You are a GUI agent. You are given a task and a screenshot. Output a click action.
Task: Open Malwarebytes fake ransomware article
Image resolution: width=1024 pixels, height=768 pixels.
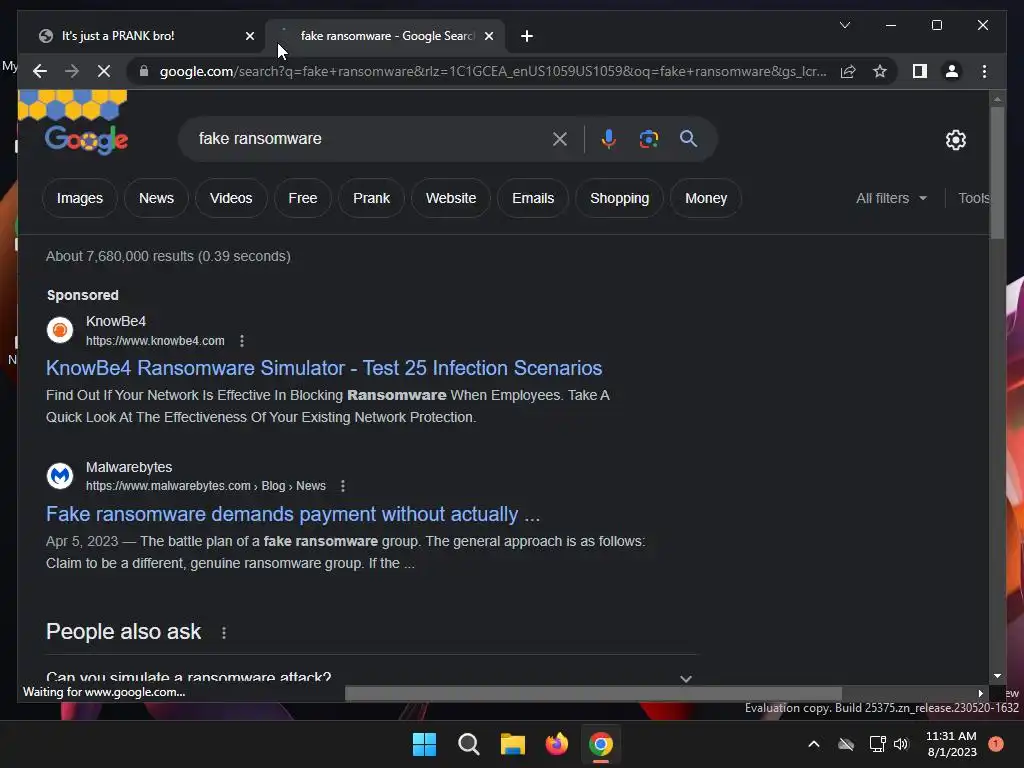(x=293, y=514)
